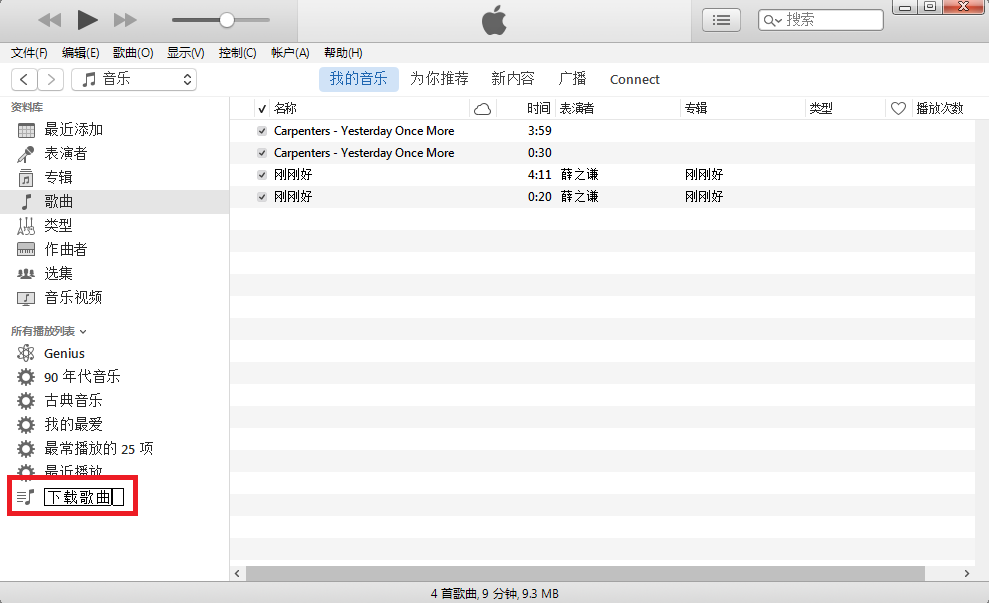Viewport: 989px width, 603px height.
Task: Click the Play button
Action: [x=87, y=20]
